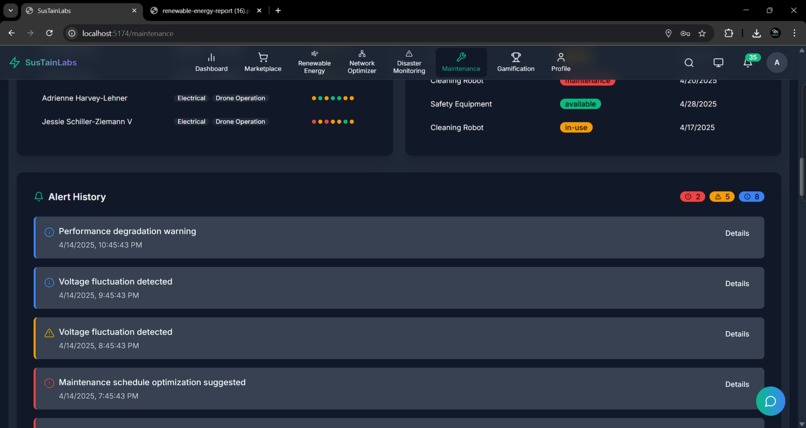
Task: Open a new browser tab
Action: [278, 11]
